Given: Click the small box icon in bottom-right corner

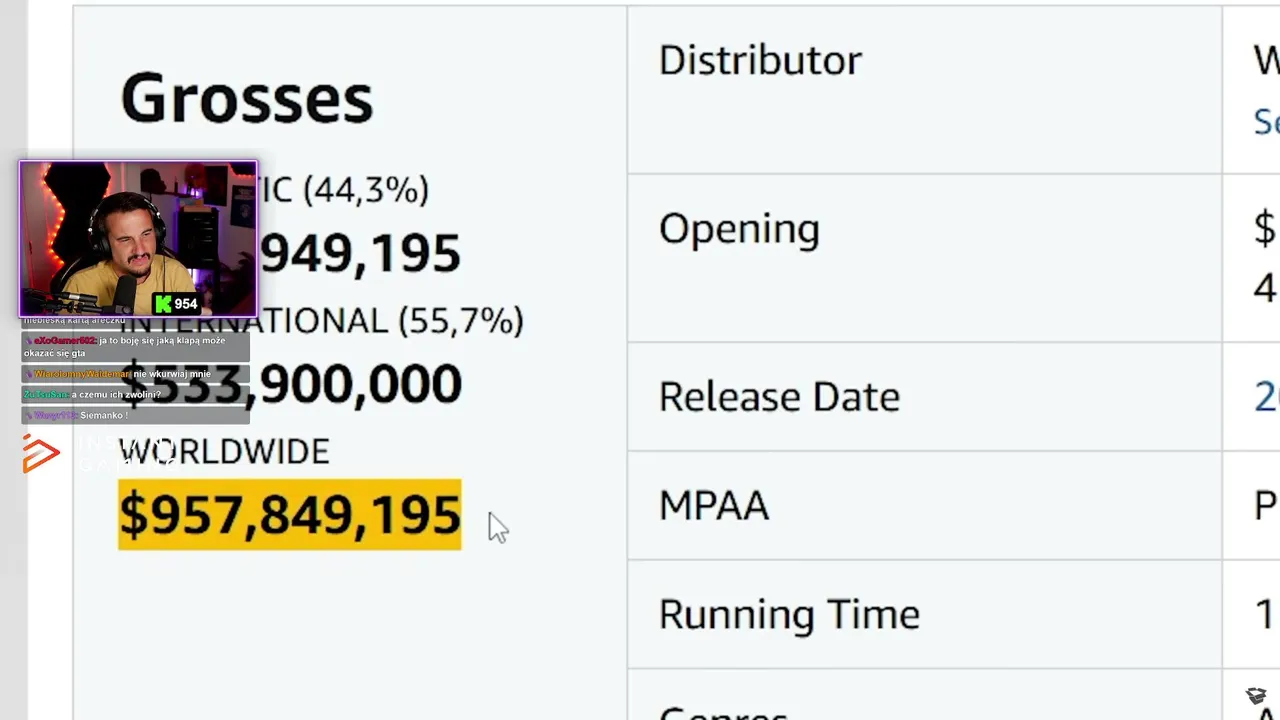Looking at the screenshot, I should click(x=1256, y=696).
